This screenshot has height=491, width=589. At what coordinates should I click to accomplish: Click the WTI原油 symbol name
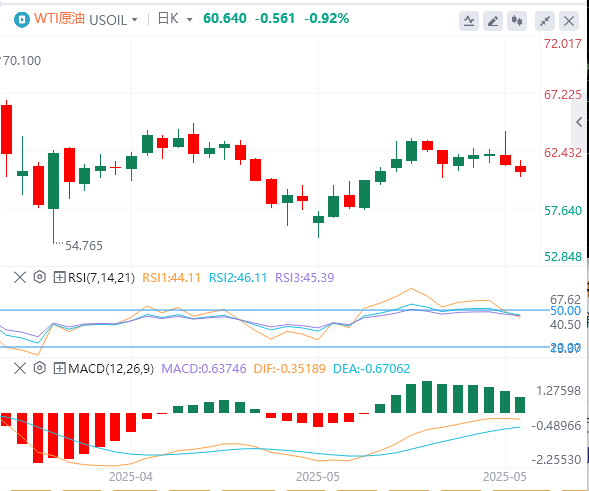pyautogui.click(x=59, y=18)
